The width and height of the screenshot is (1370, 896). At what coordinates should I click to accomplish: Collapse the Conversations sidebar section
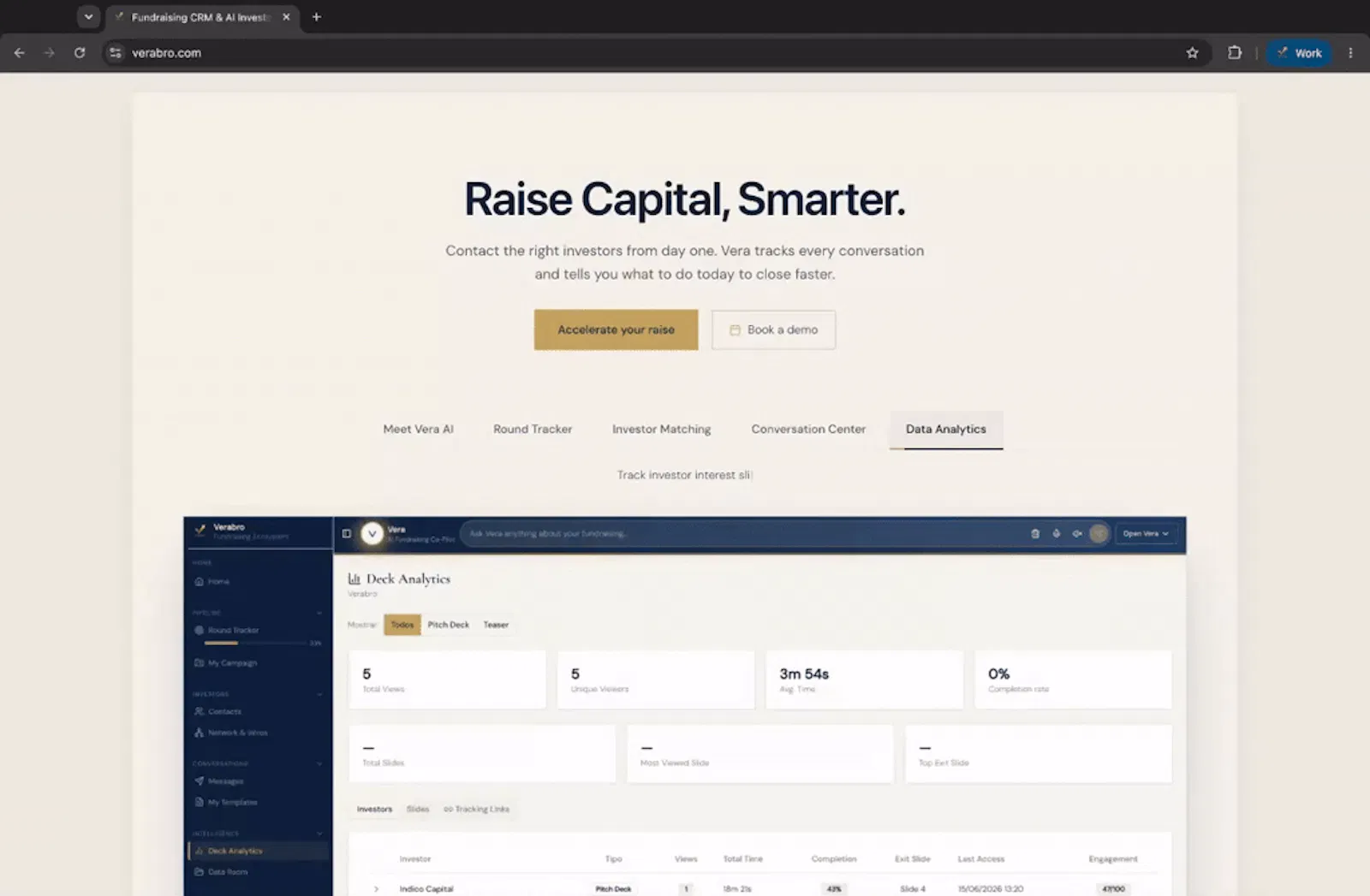(x=319, y=763)
